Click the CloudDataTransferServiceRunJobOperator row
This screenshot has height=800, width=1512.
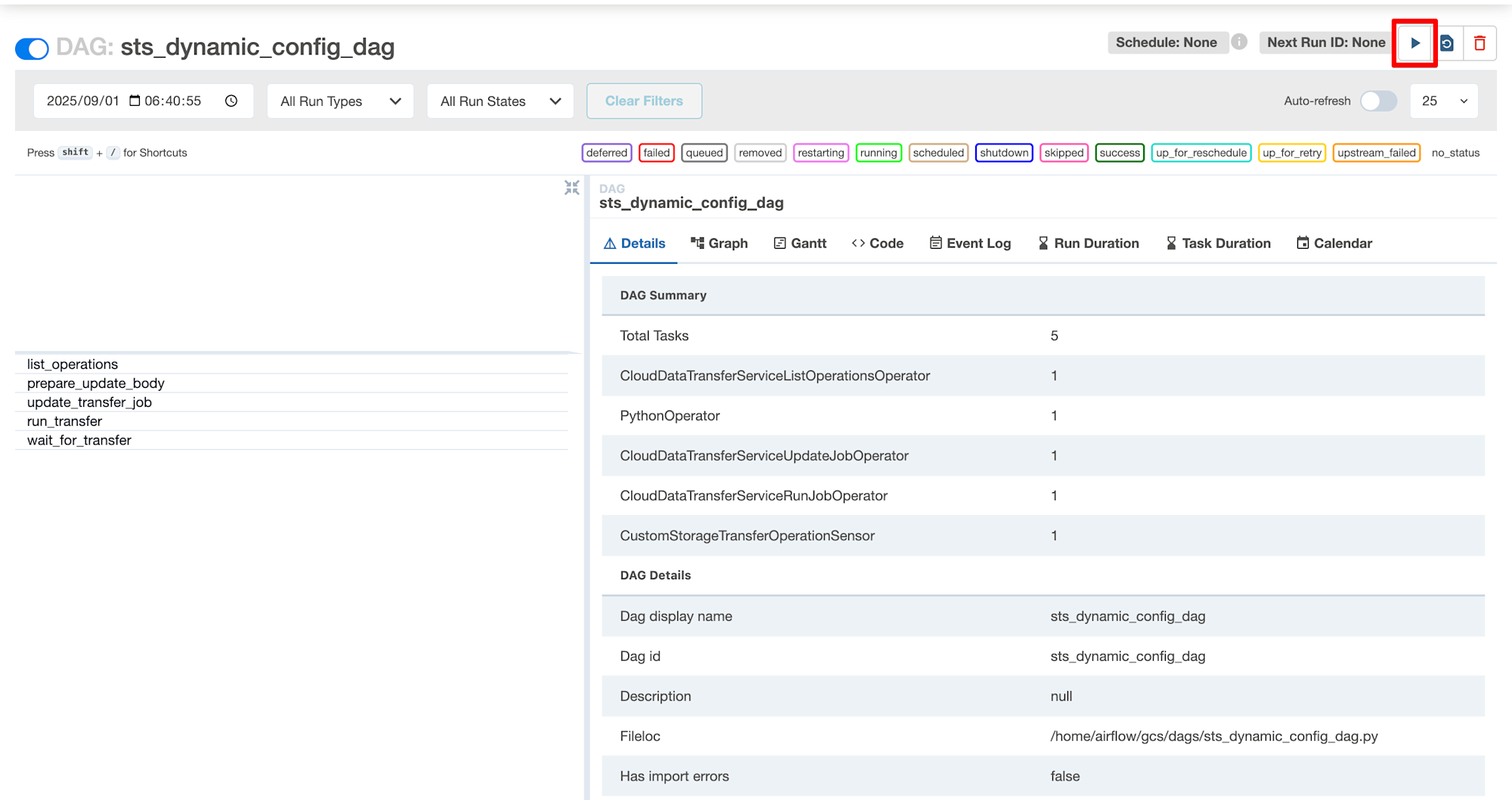[1043, 496]
